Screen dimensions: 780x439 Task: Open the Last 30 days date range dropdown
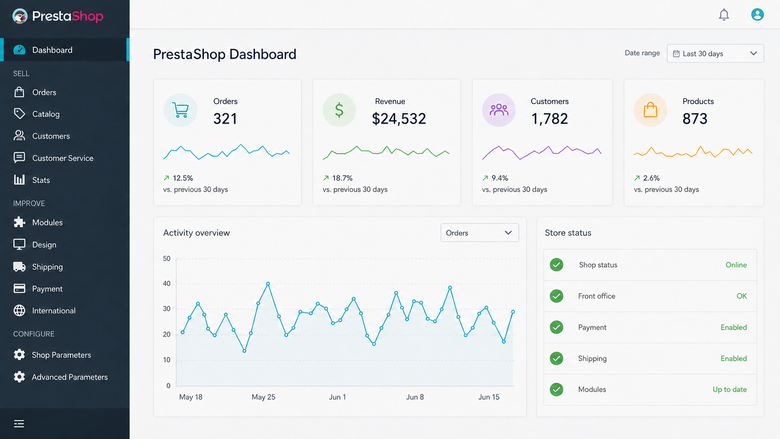click(x=715, y=53)
